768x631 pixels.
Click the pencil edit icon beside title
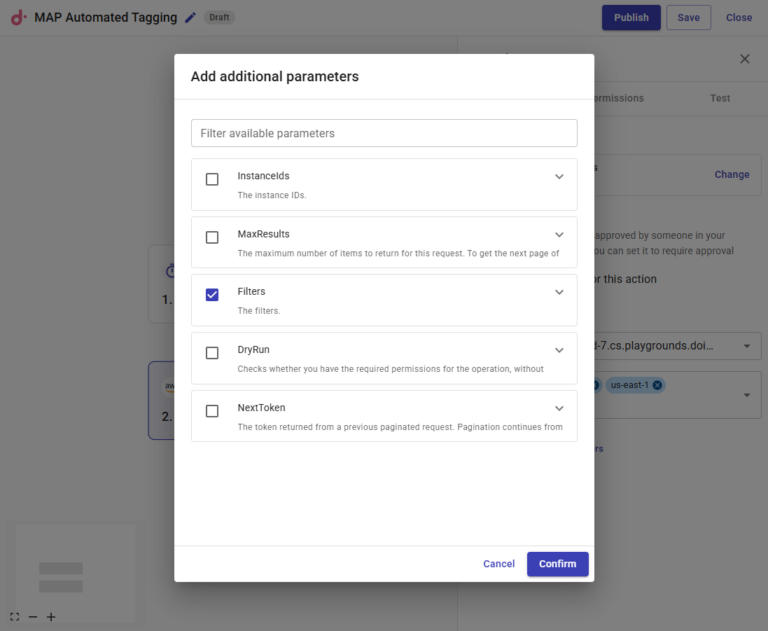[191, 17]
